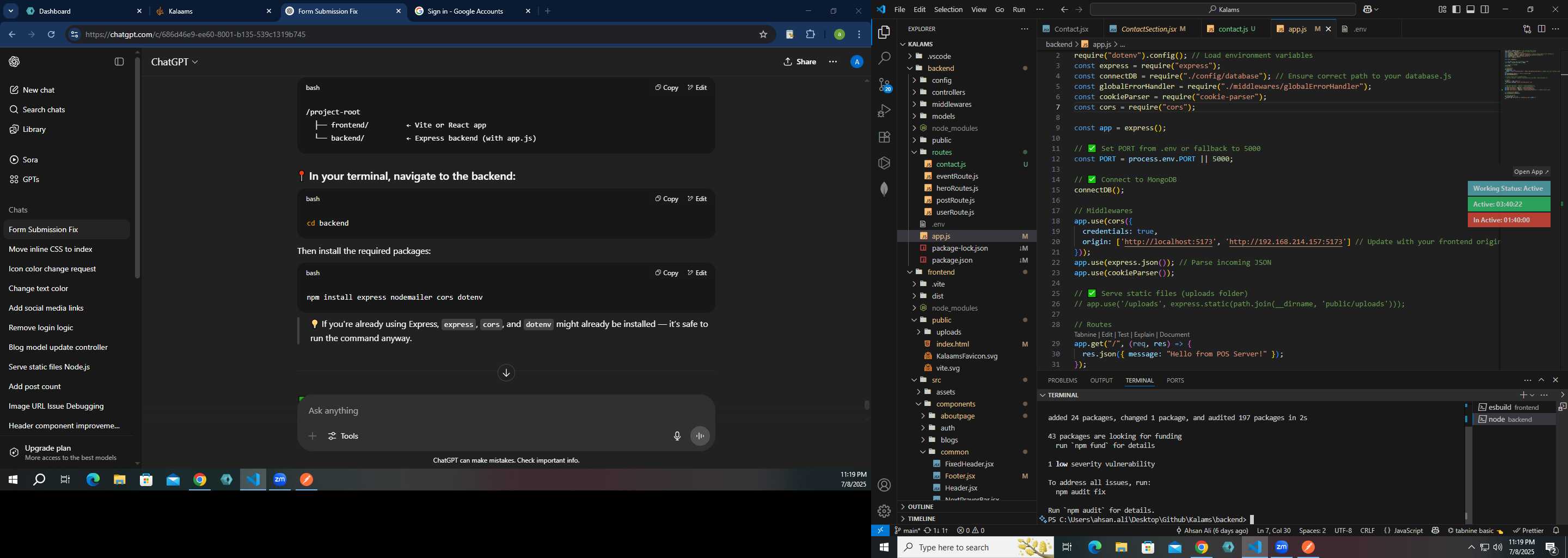Expand the OUTLINE section
The width and height of the screenshot is (1568, 558).
coord(920,507)
